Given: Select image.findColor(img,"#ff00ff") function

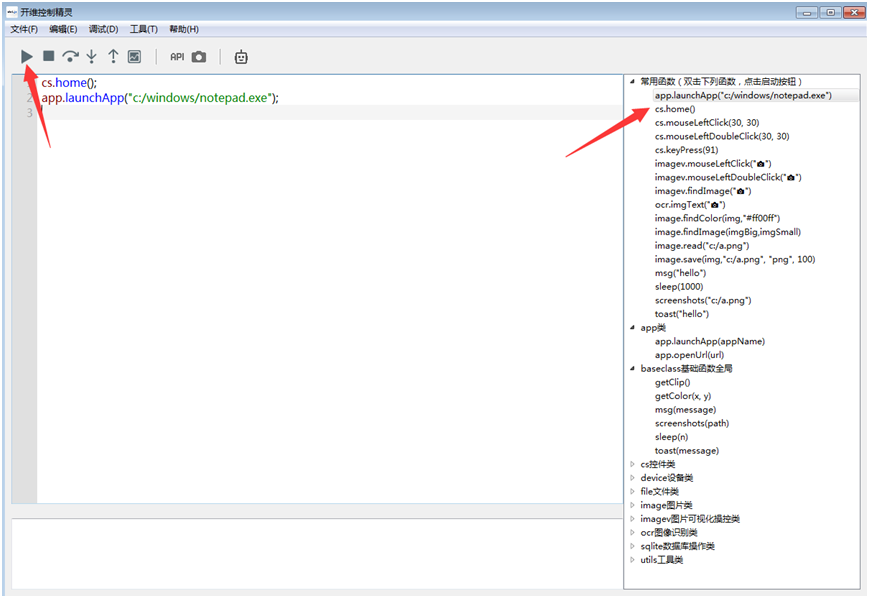Looking at the screenshot, I should click(717, 218).
